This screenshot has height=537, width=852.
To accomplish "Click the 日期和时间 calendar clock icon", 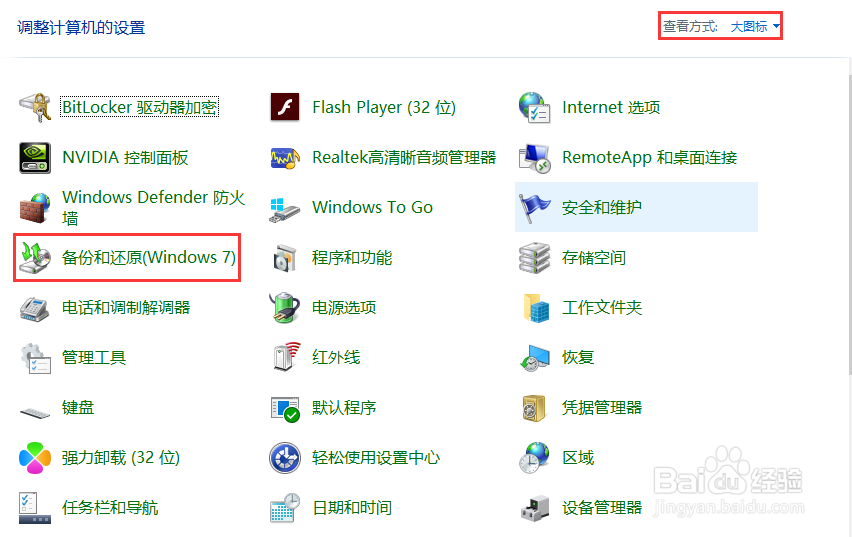I will click(x=285, y=508).
